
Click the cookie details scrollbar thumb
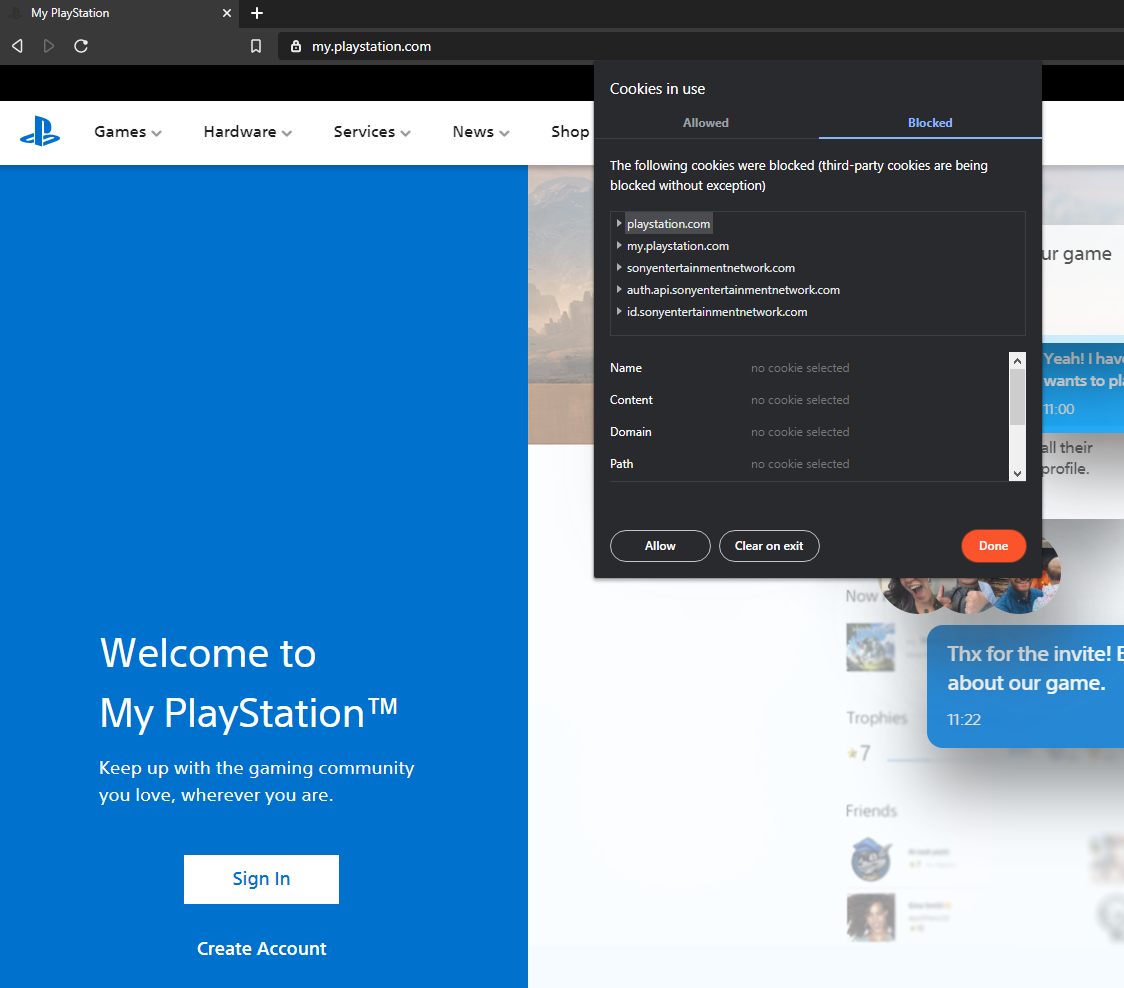(x=1017, y=396)
